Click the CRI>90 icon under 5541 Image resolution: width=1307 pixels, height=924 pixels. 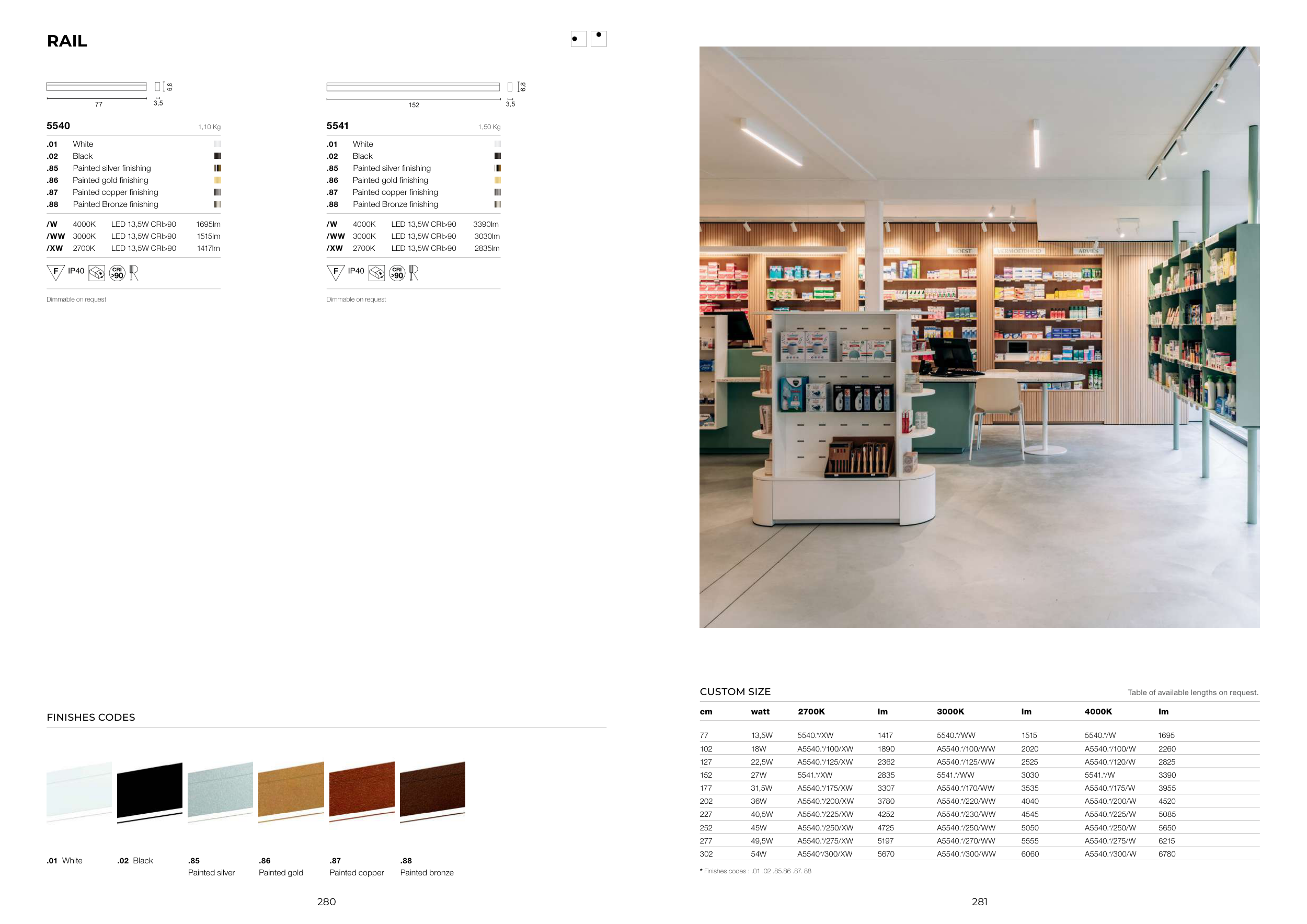tap(397, 273)
